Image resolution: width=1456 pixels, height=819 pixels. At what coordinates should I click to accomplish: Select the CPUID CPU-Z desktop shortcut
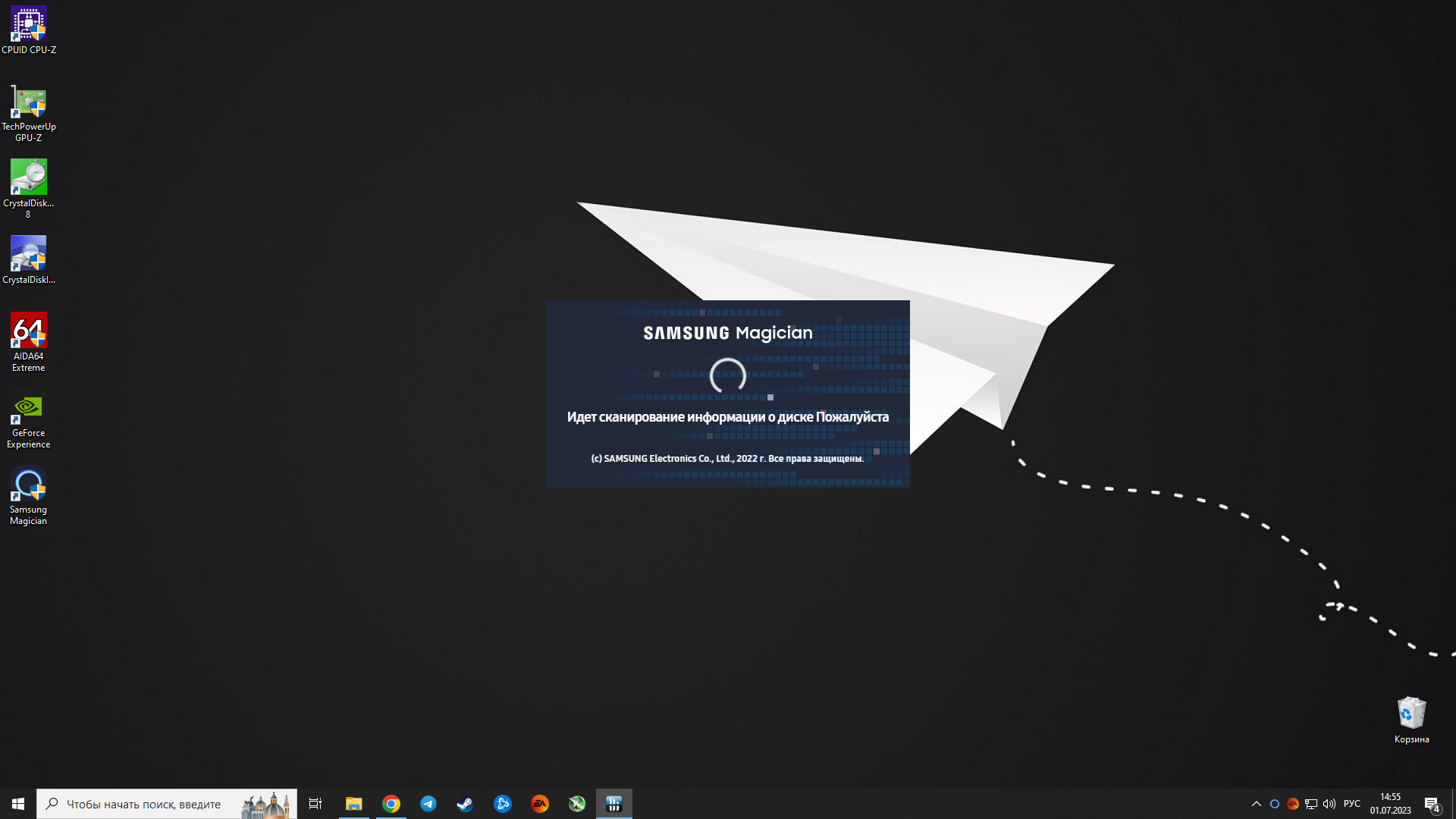click(29, 30)
